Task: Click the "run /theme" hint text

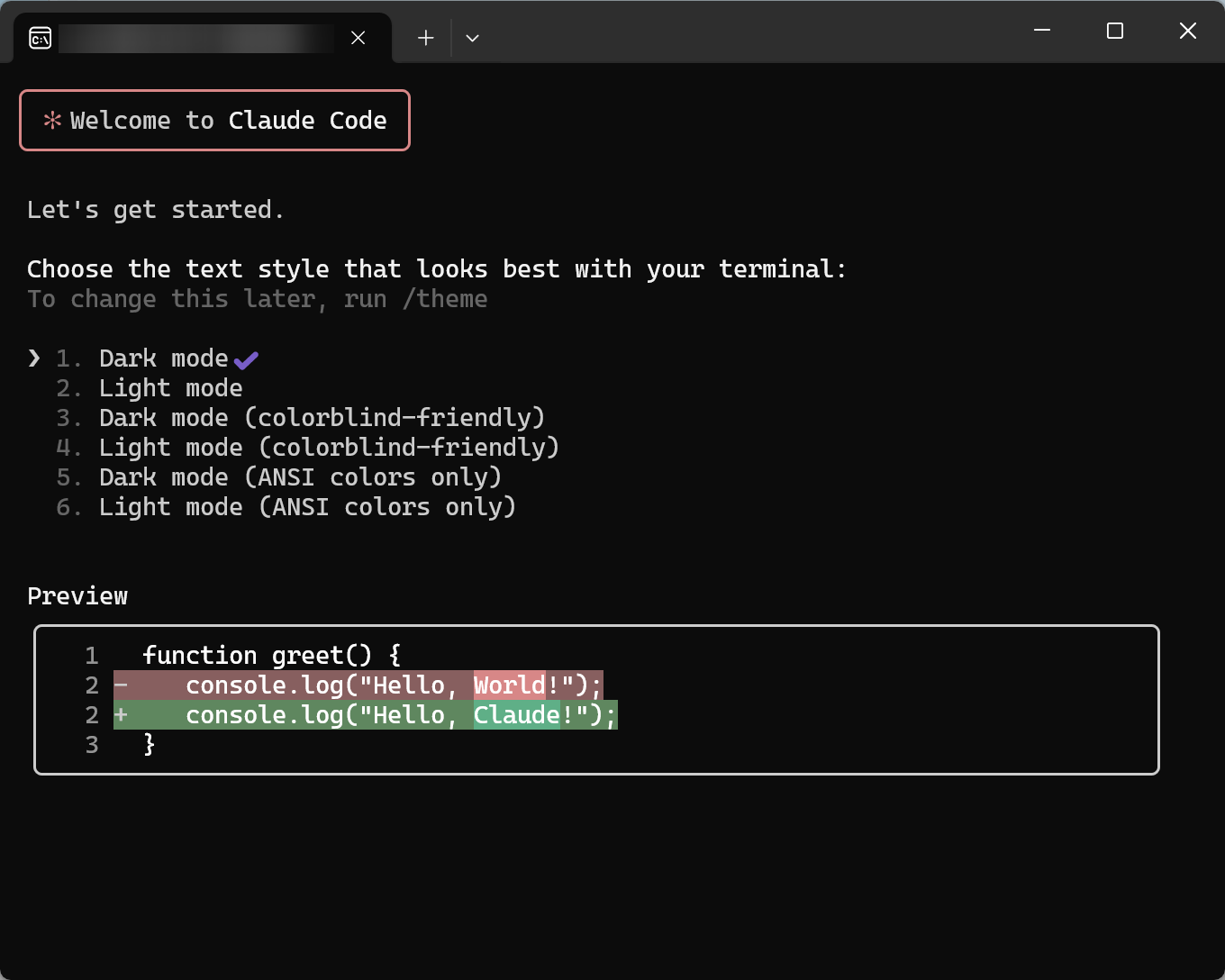Action: [x=416, y=299]
